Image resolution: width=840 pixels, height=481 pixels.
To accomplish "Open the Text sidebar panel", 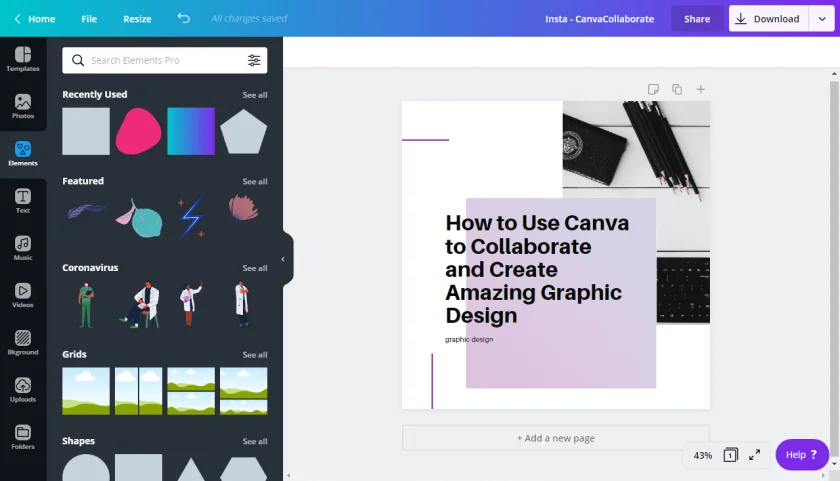I will (x=23, y=201).
